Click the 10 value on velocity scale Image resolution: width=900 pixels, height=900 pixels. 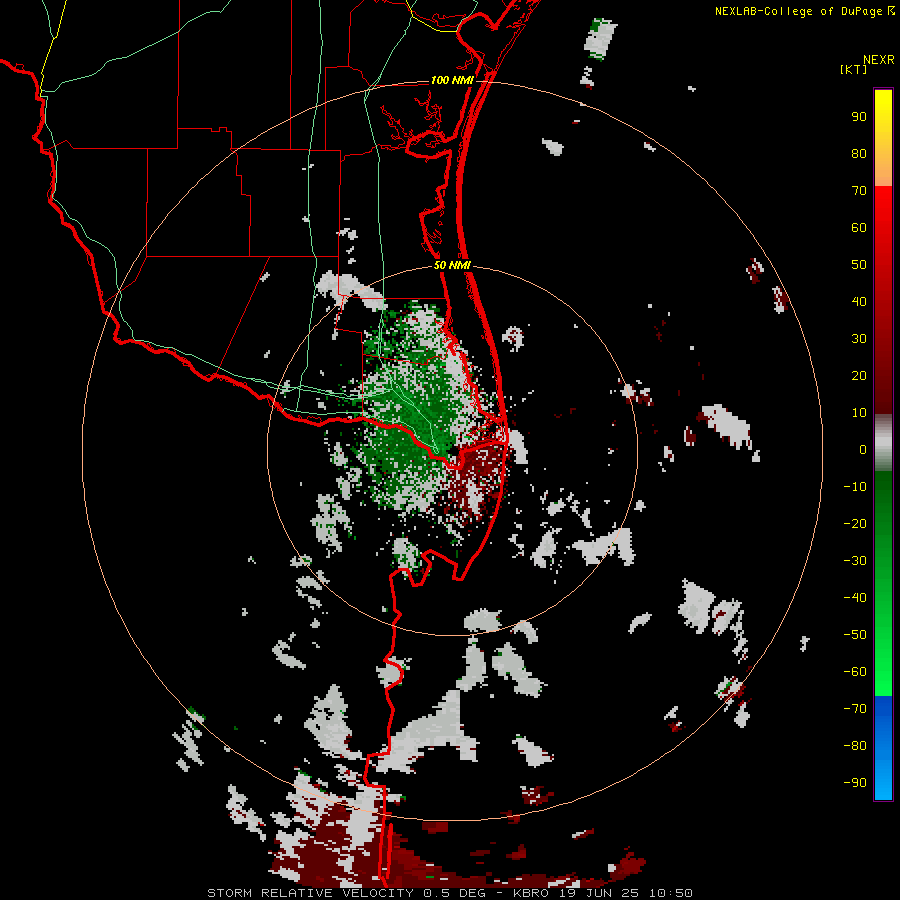(x=859, y=413)
